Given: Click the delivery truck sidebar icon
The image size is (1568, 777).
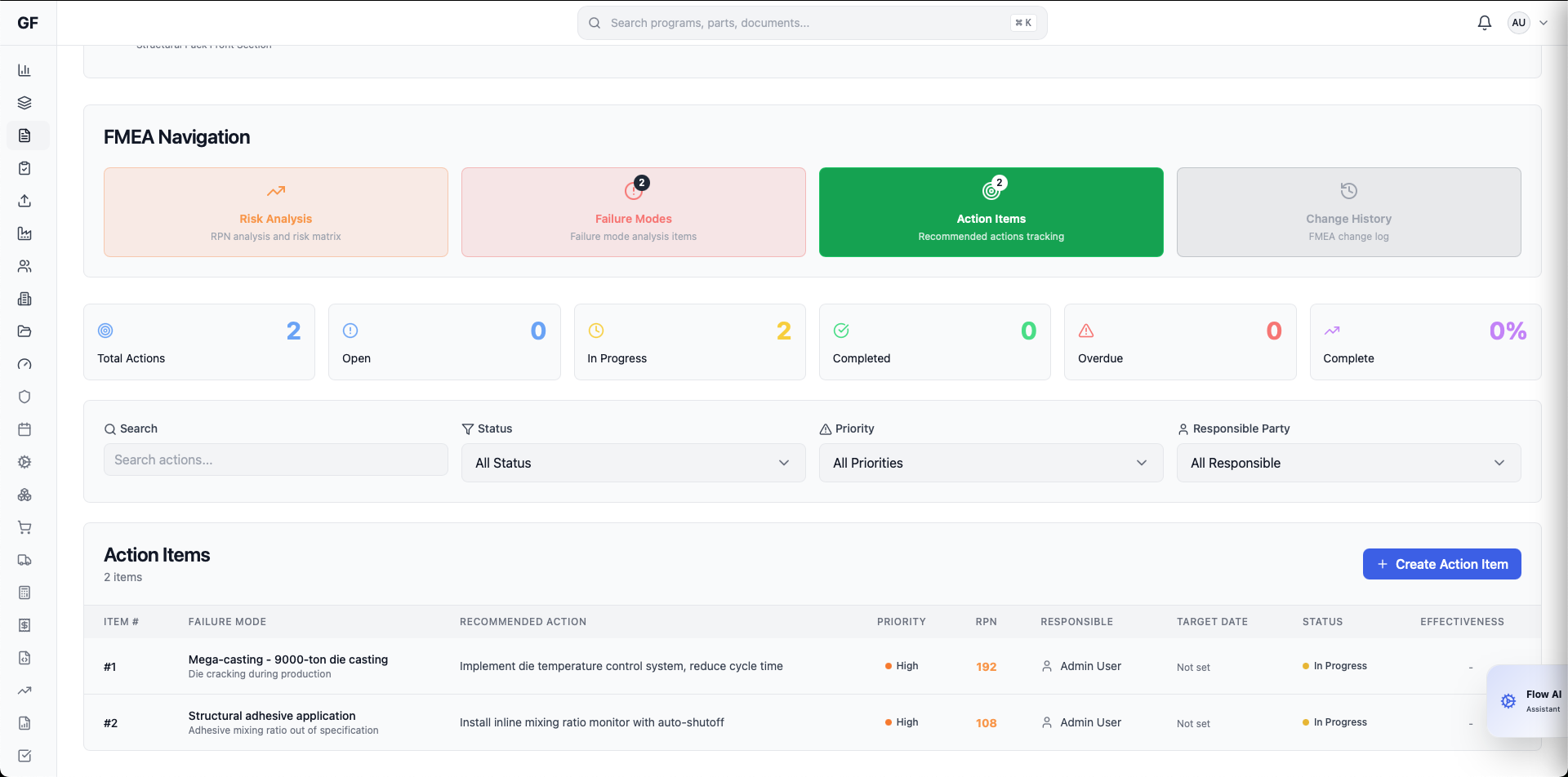Looking at the screenshot, I should pyautogui.click(x=24, y=560).
